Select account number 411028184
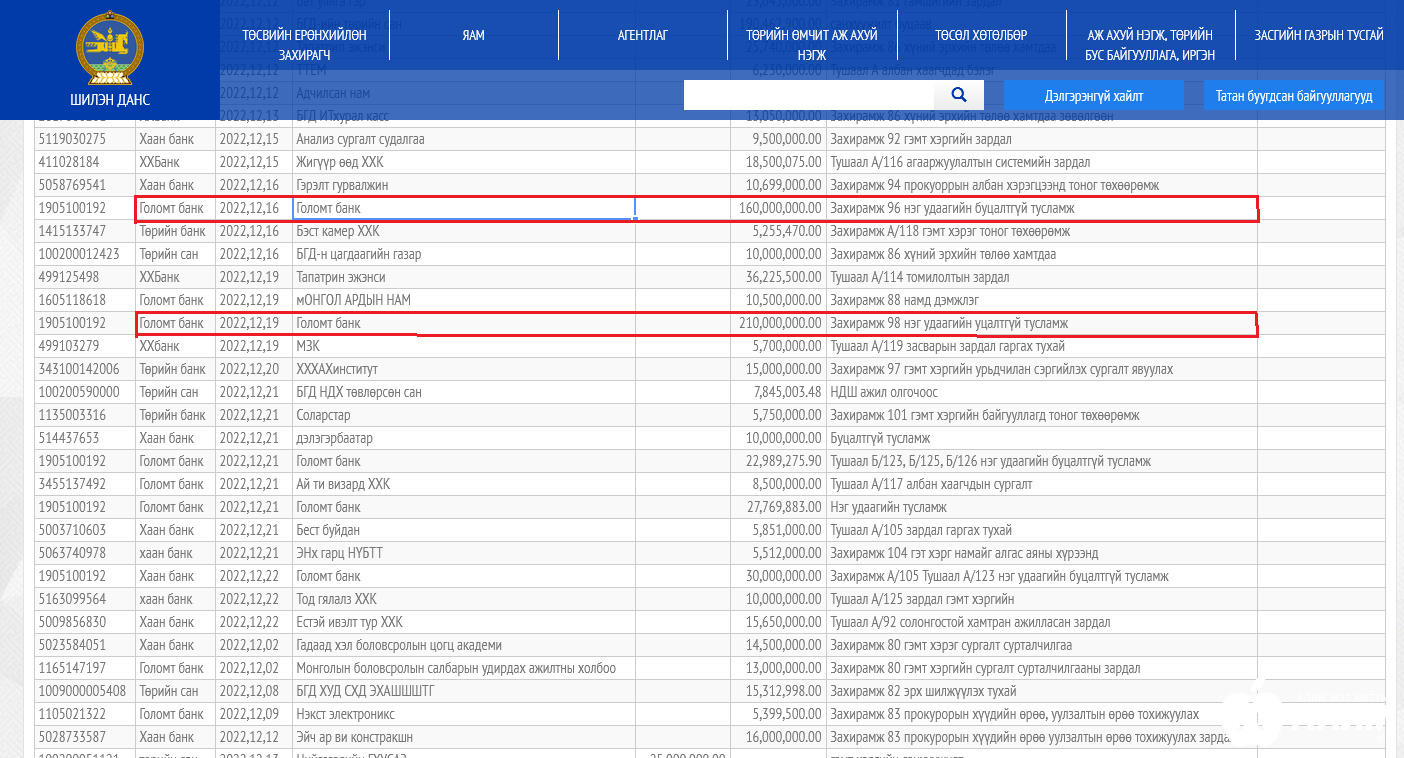 point(85,162)
